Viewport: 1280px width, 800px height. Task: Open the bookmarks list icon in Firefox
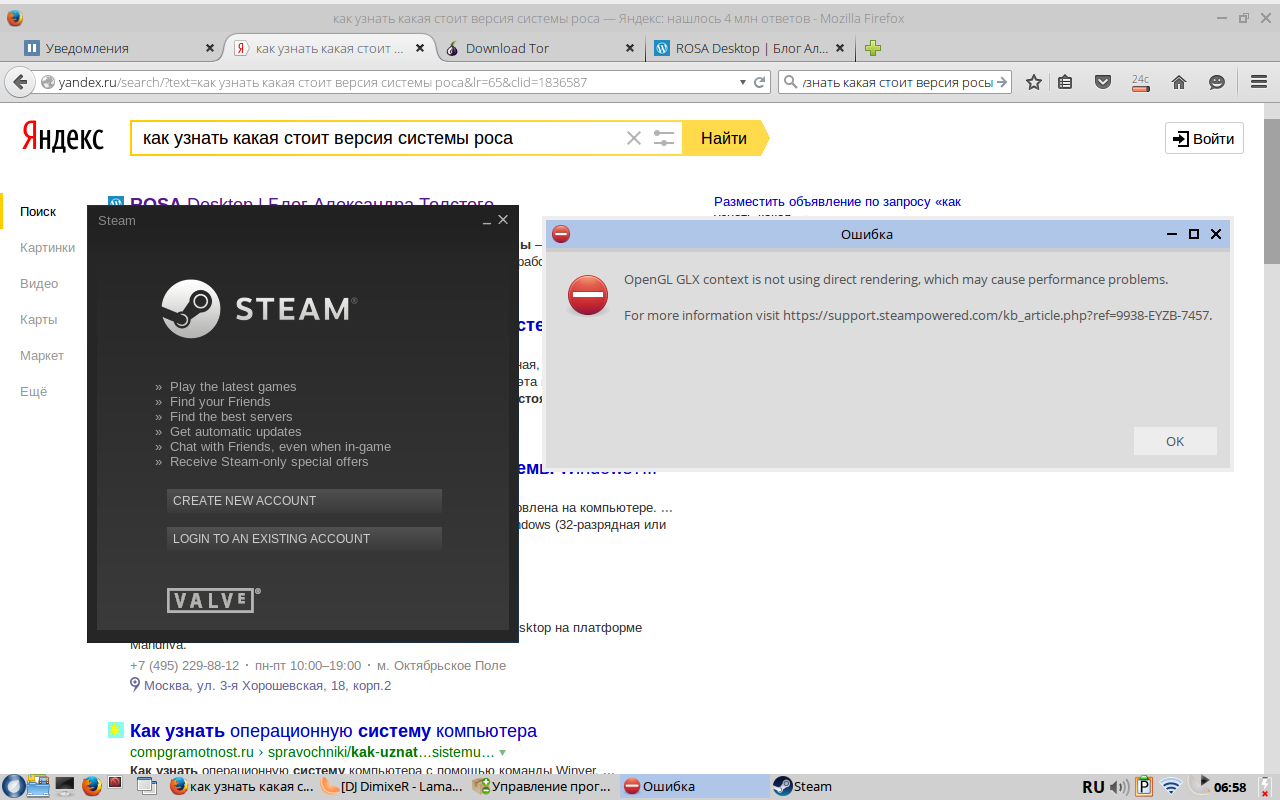pyautogui.click(x=1066, y=82)
